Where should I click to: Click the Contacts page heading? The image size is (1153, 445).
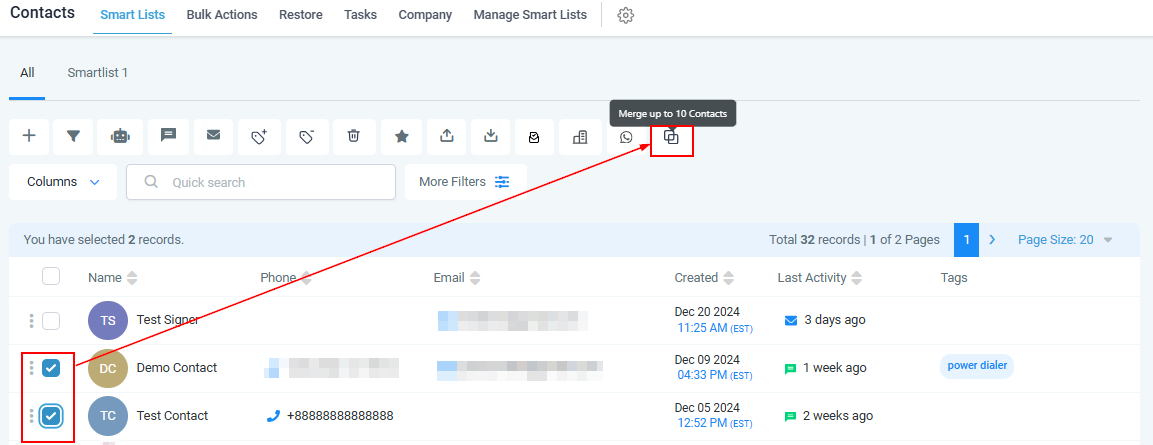pyautogui.click(x=43, y=13)
